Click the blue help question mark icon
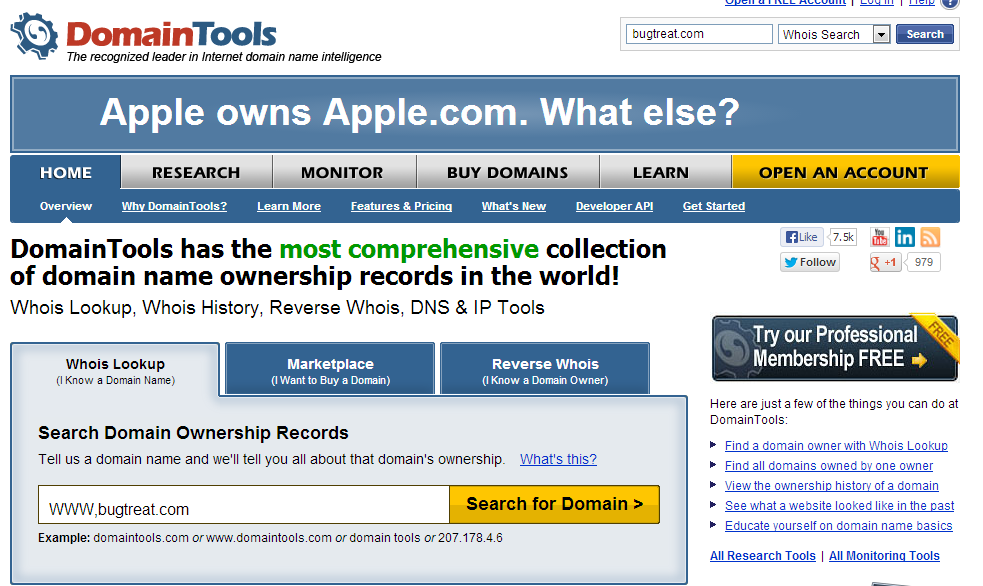This screenshot has width=983, height=586. 950,3
